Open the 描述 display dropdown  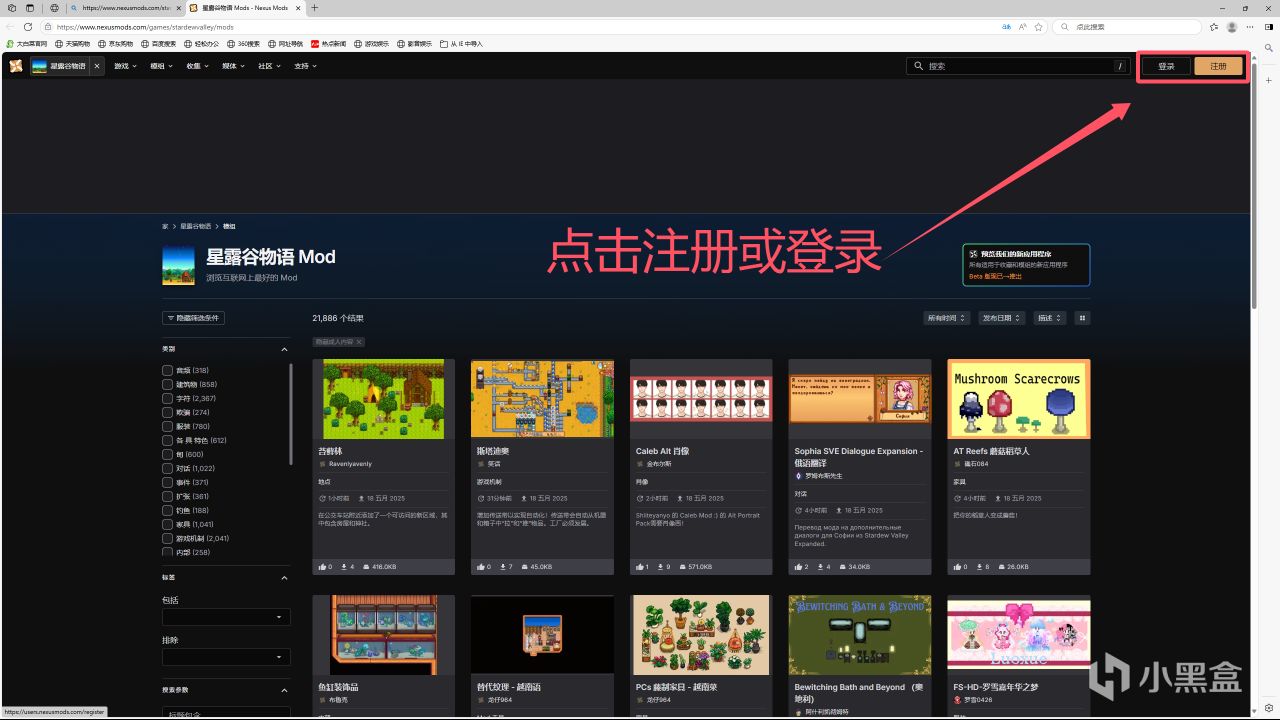pyautogui.click(x=1049, y=318)
